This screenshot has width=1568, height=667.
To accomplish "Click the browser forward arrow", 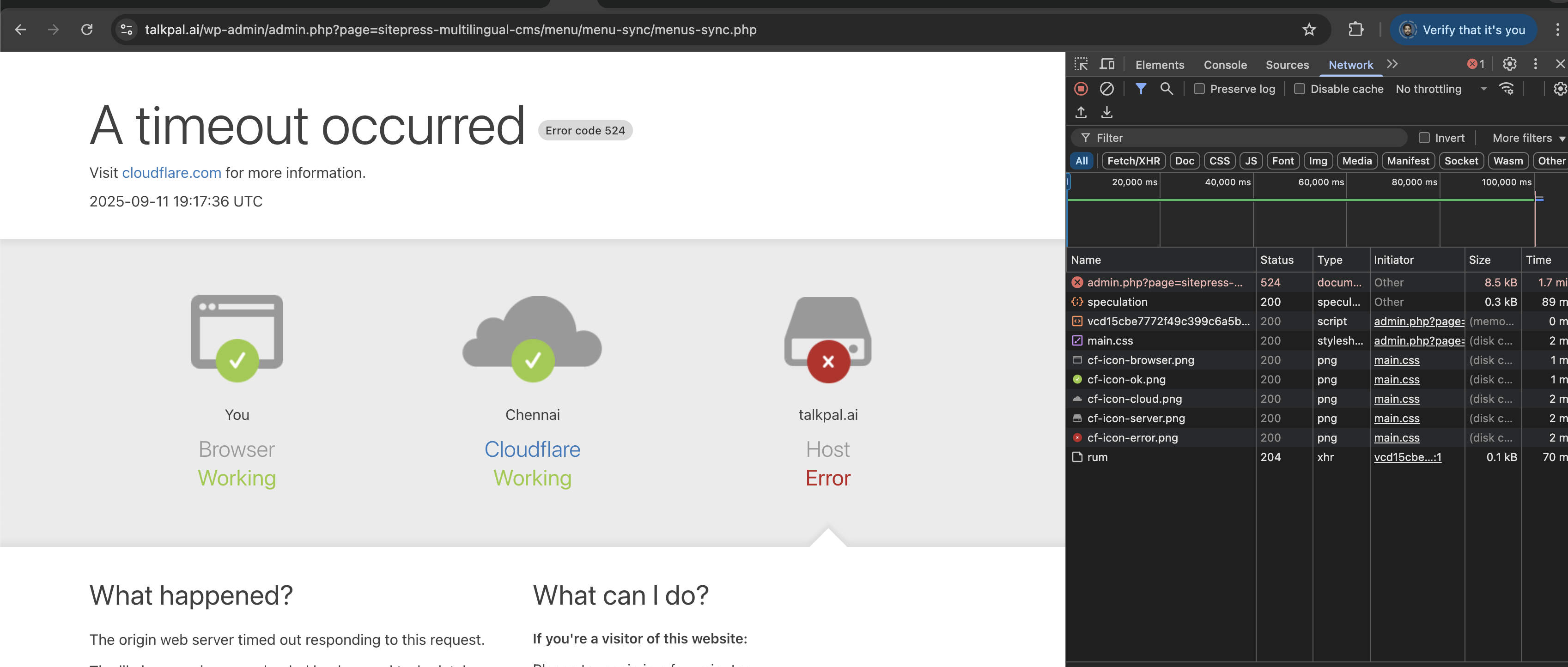I will click(54, 29).
